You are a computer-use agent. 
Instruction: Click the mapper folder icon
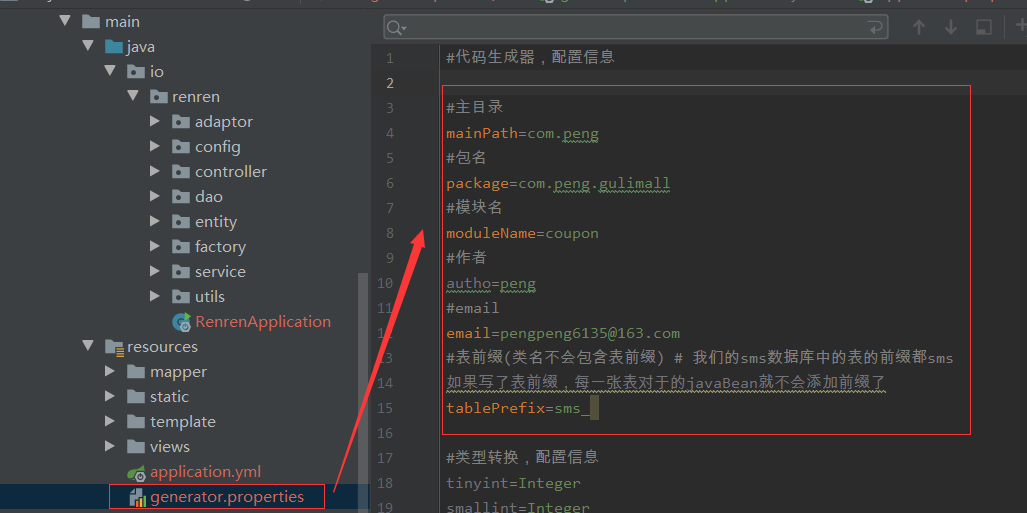[136, 371]
